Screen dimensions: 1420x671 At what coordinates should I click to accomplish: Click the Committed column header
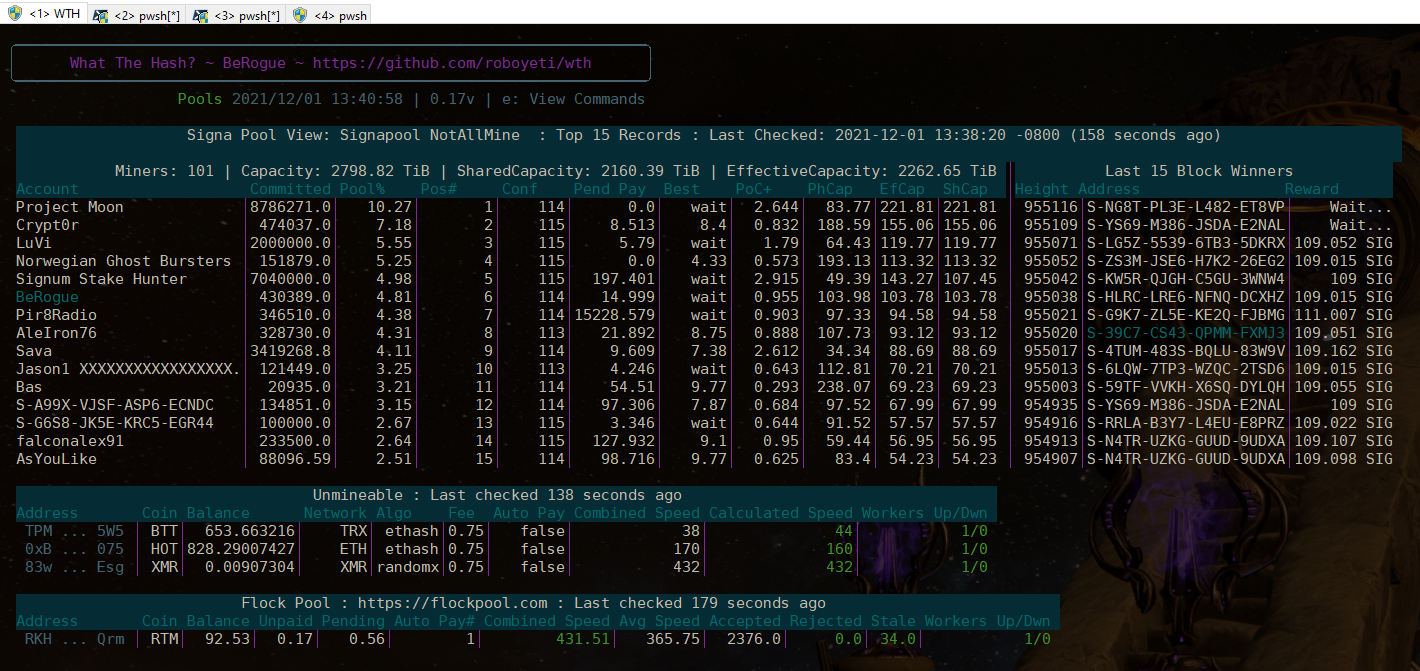click(x=290, y=189)
